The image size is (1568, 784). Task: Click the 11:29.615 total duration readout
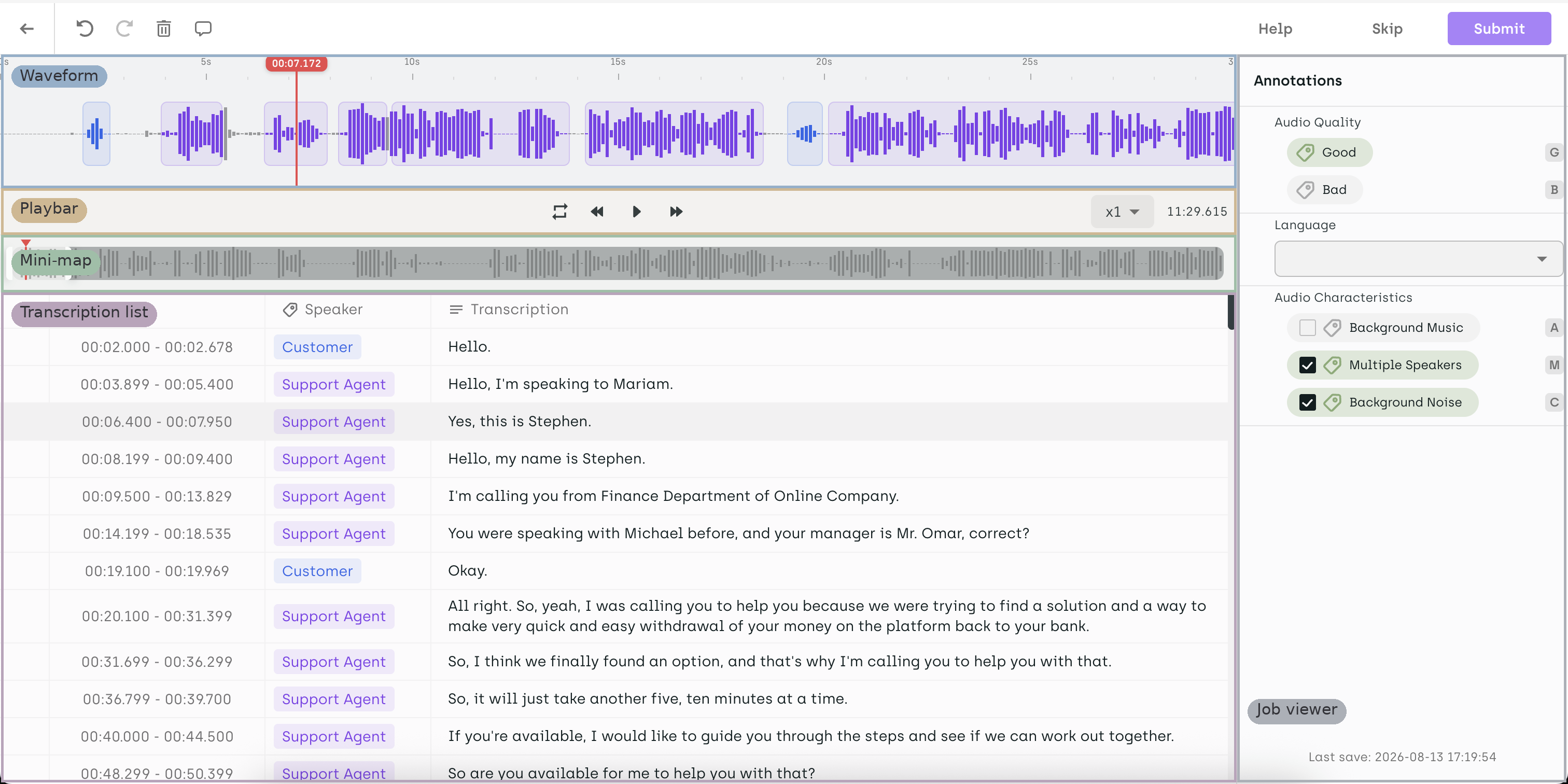click(x=1197, y=212)
